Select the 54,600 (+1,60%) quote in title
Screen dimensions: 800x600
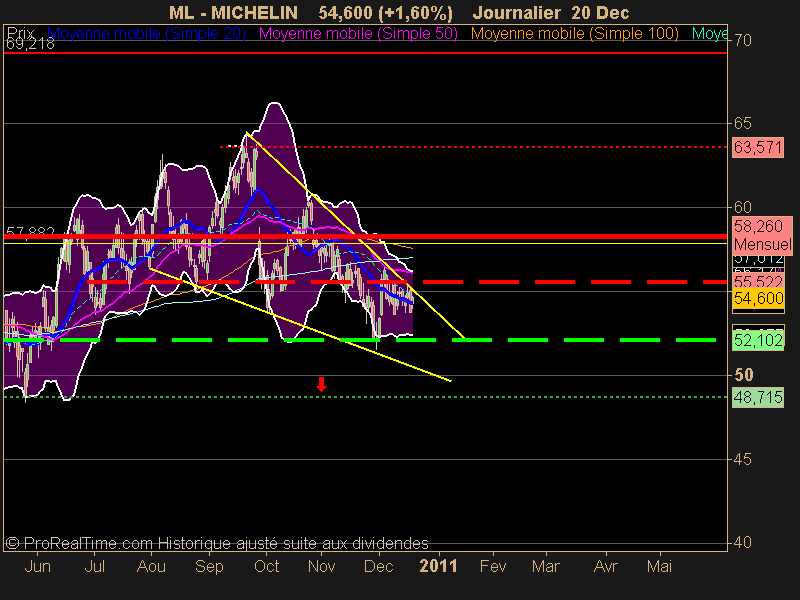point(386,13)
